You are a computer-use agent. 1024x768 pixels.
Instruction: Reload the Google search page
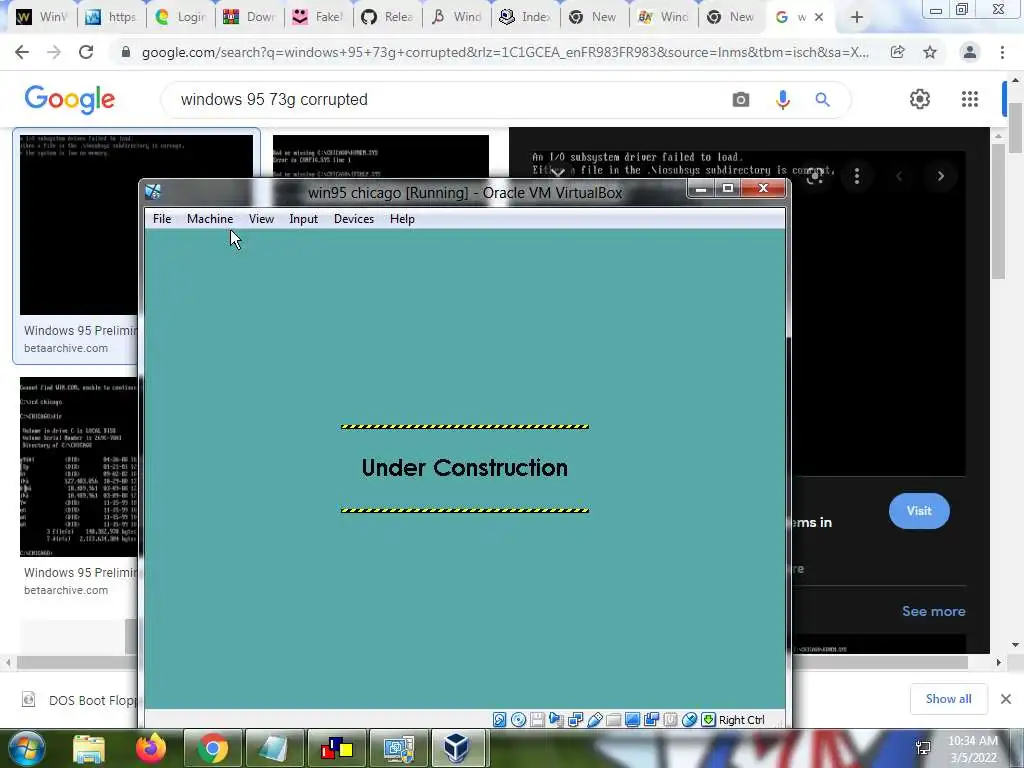point(86,52)
